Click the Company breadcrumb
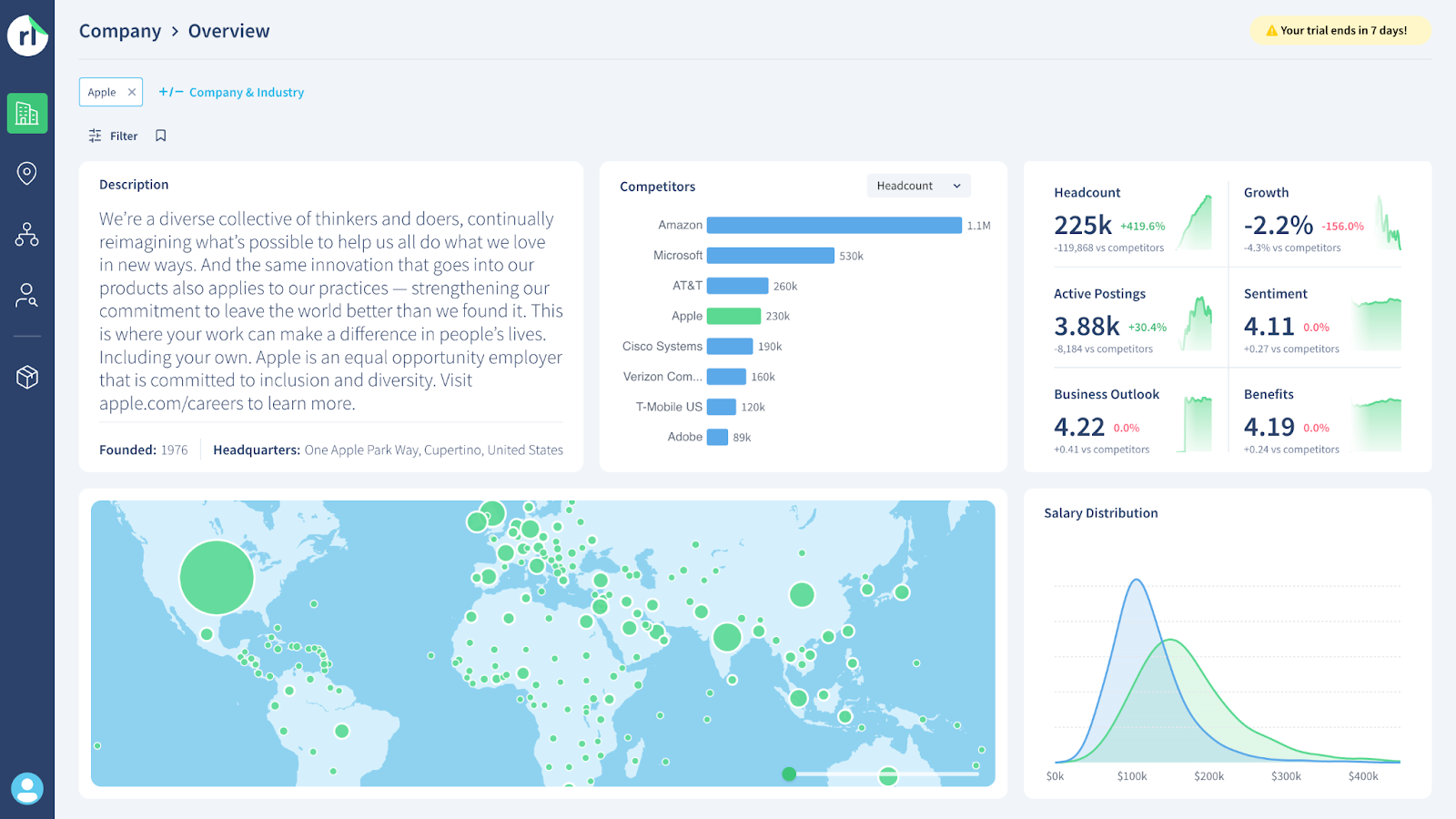Screen dimensions: 1456x819 tap(120, 31)
